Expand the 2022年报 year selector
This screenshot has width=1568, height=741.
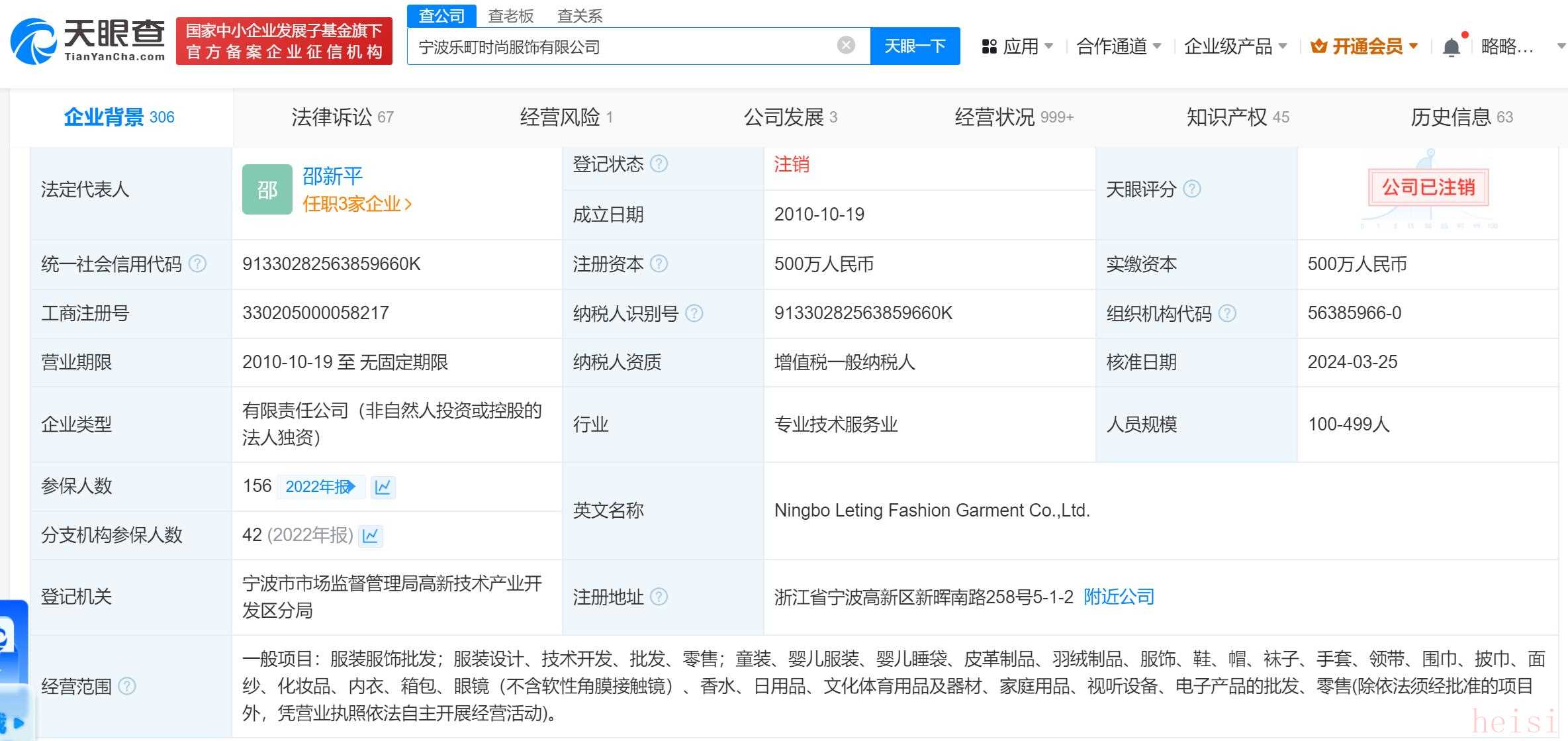[x=320, y=487]
